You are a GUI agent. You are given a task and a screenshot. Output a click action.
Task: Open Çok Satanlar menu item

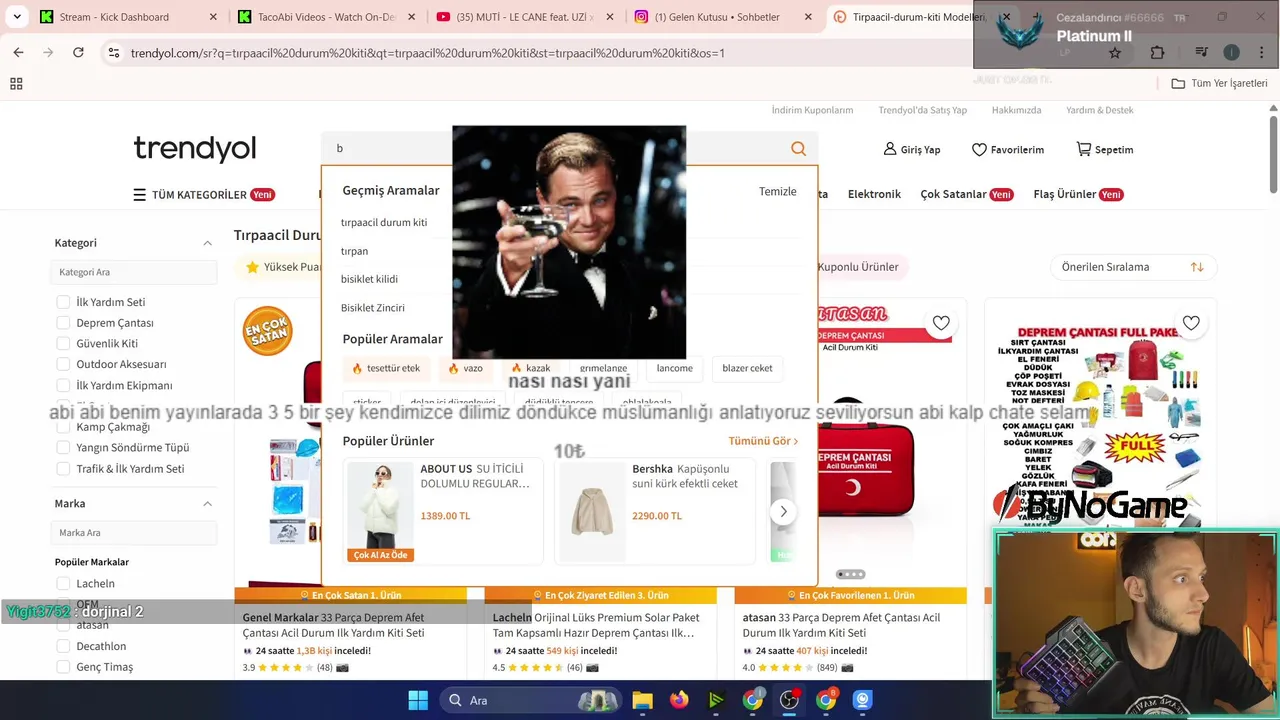point(967,194)
